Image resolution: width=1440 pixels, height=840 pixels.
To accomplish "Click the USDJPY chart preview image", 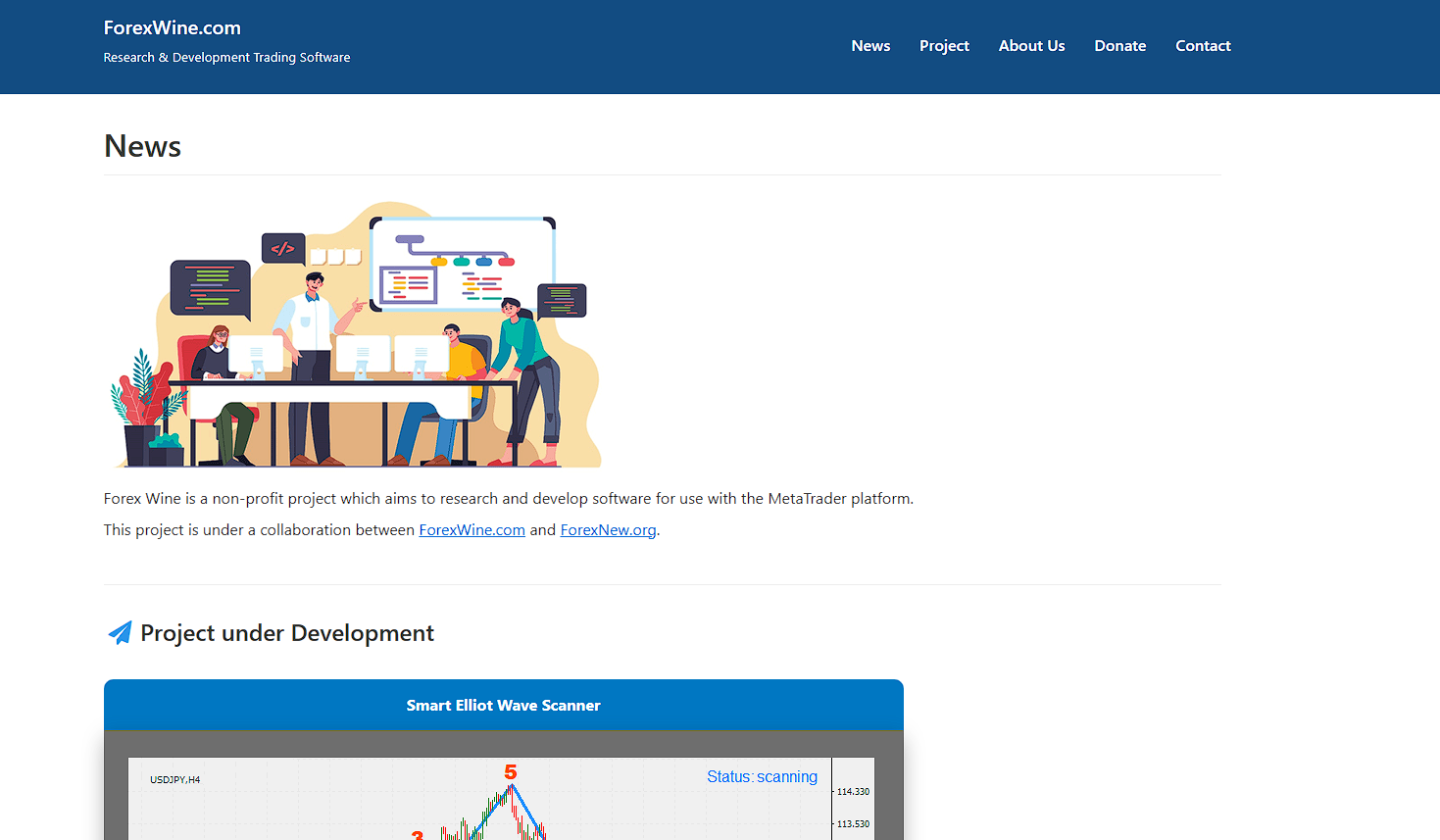I will pos(501,799).
